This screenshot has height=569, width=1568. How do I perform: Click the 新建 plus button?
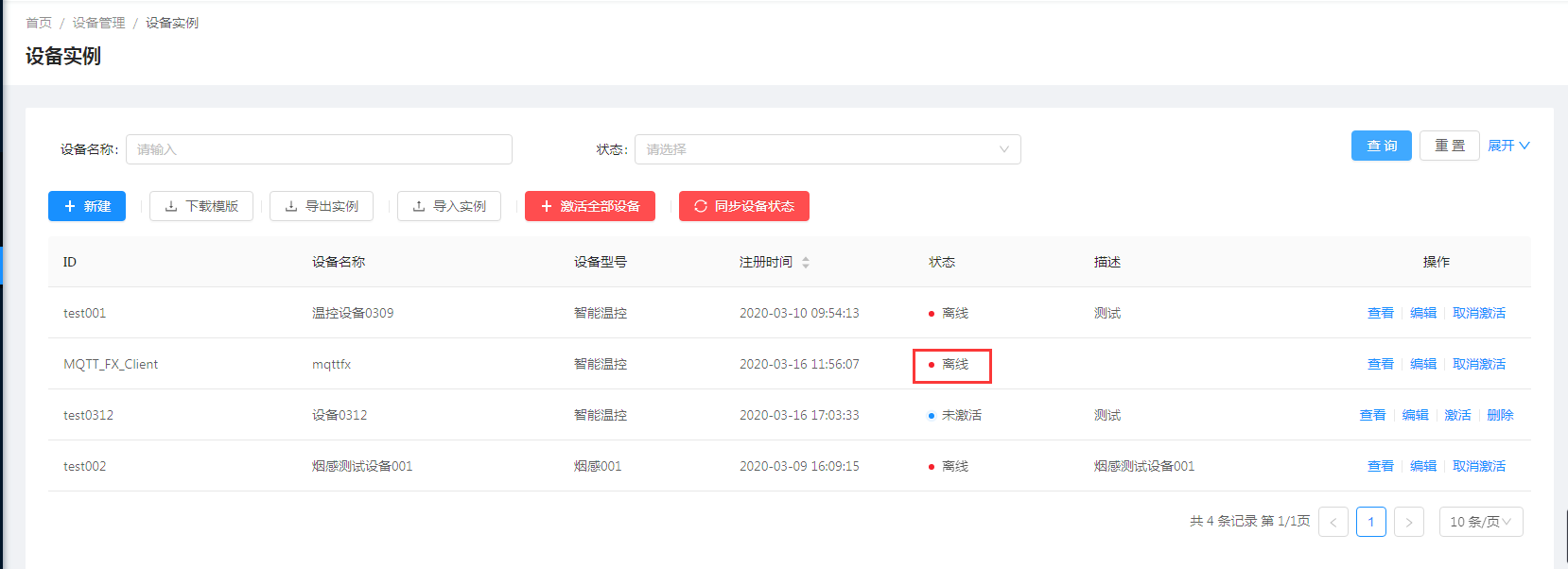click(87, 206)
